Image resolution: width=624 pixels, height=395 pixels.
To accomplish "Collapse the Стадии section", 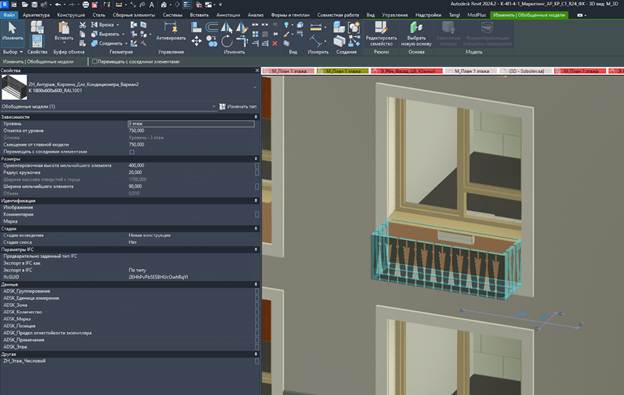I will coord(256,229).
